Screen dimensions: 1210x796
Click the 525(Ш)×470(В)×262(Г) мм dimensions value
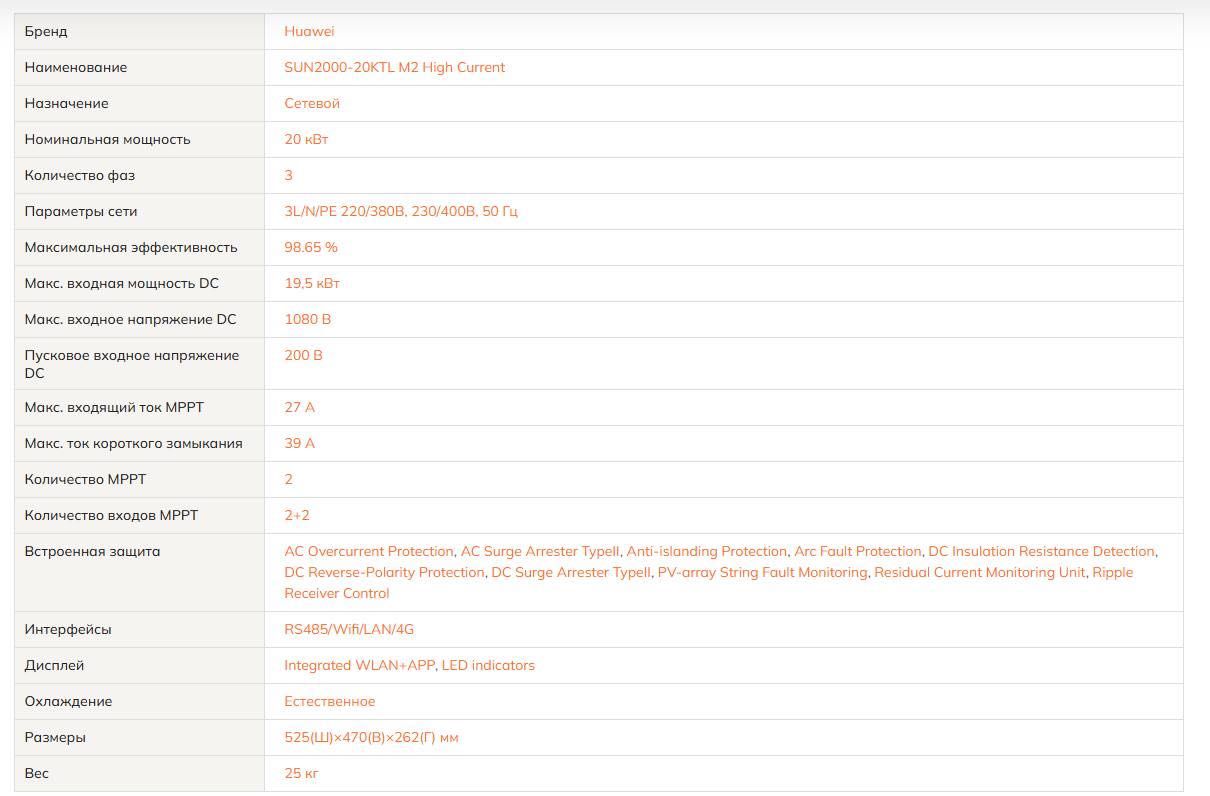click(371, 737)
